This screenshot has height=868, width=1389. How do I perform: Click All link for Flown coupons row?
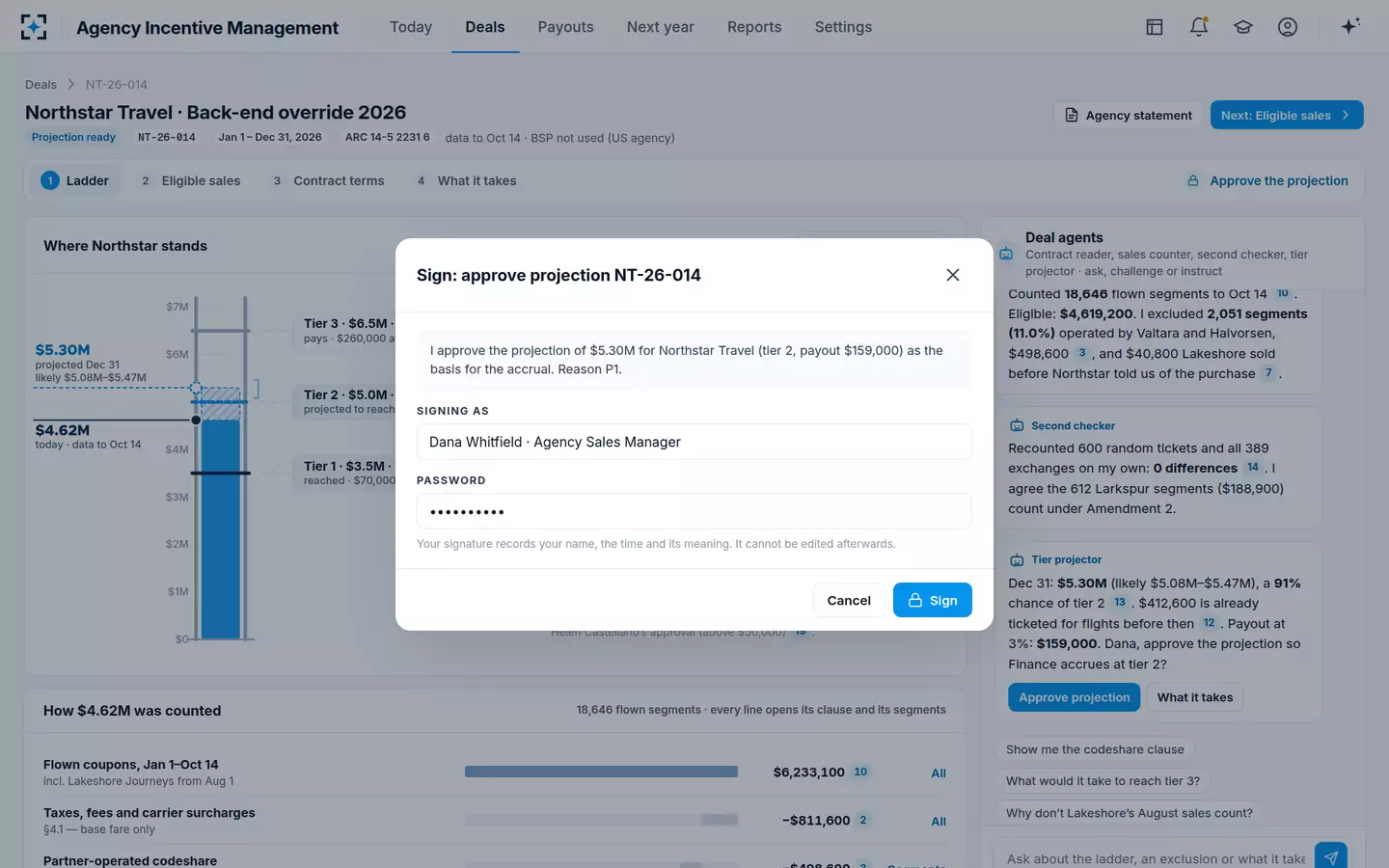pyautogui.click(x=939, y=773)
